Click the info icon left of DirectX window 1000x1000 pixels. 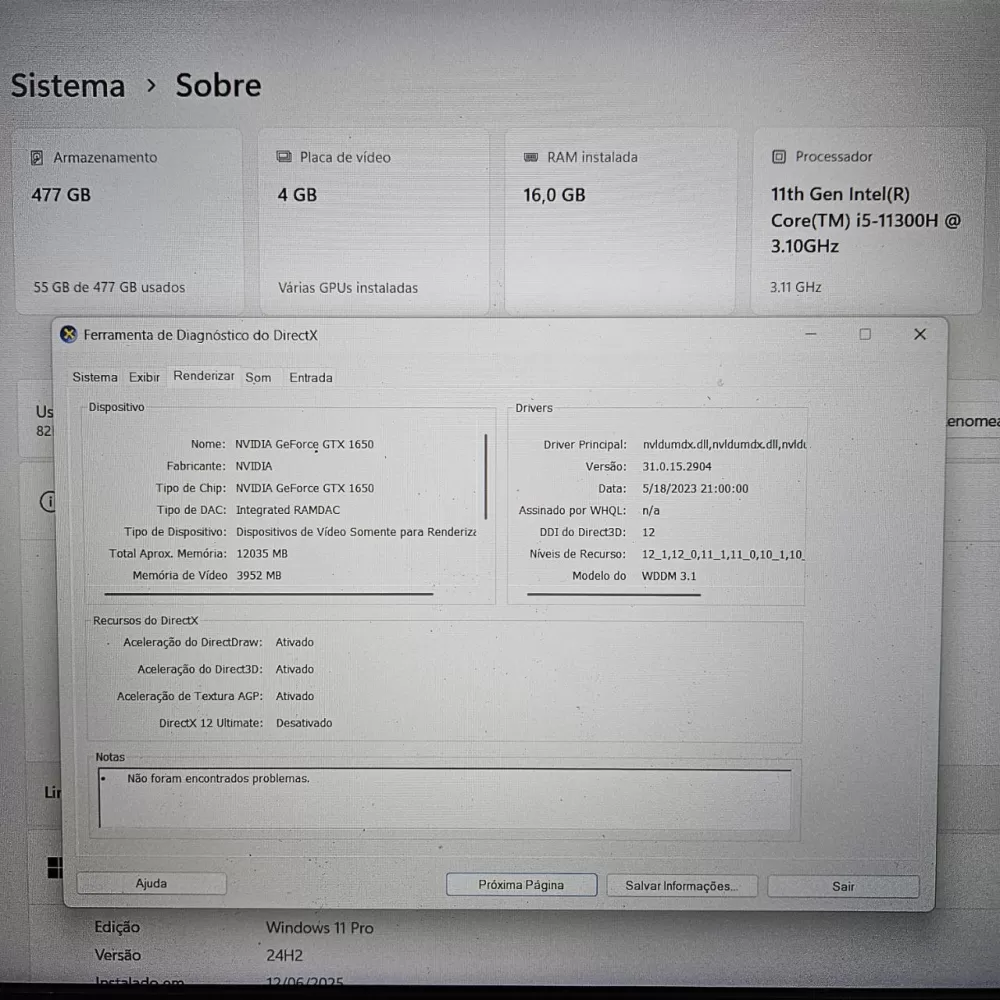(48, 501)
